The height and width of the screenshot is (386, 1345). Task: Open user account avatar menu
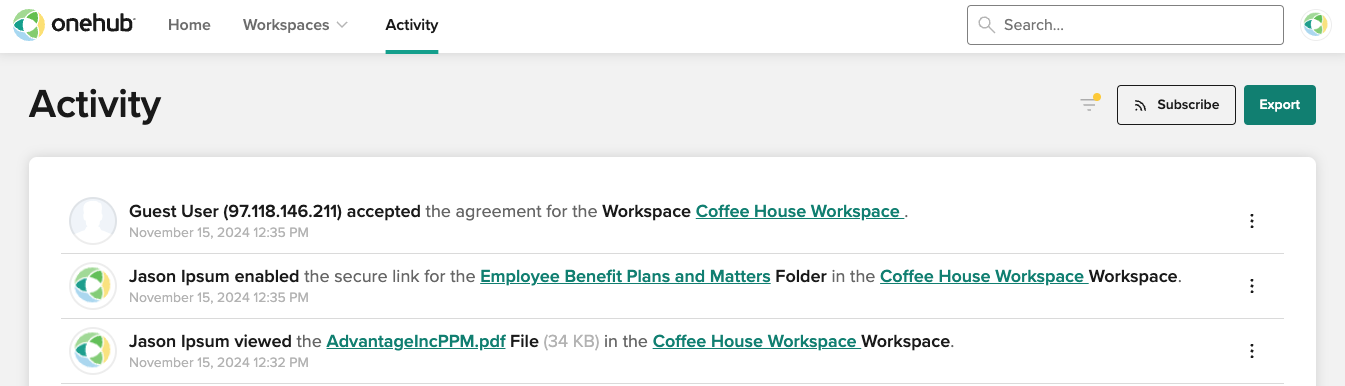1315,25
